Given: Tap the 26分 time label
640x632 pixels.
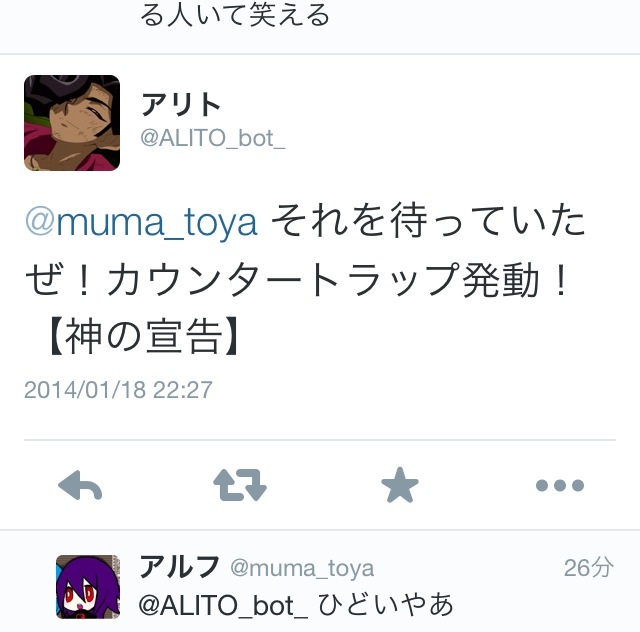Looking at the screenshot, I should 589,567.
